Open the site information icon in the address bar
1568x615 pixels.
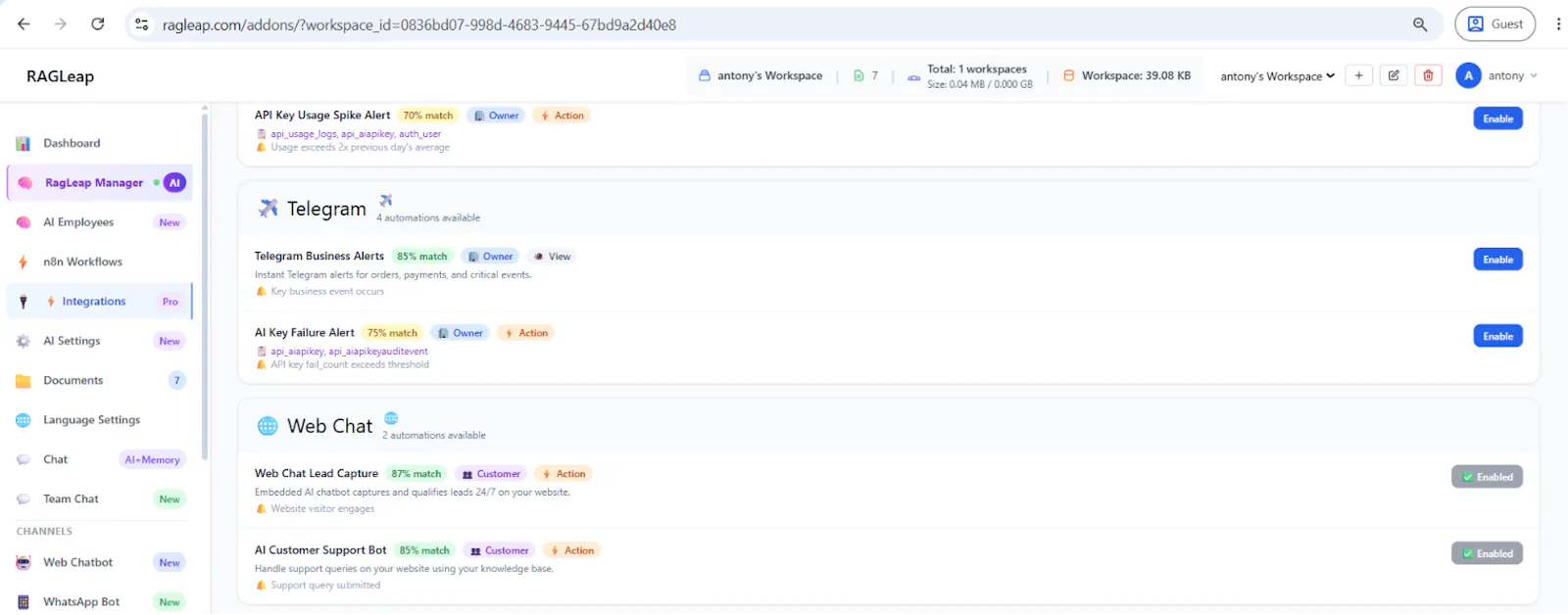coord(142,24)
